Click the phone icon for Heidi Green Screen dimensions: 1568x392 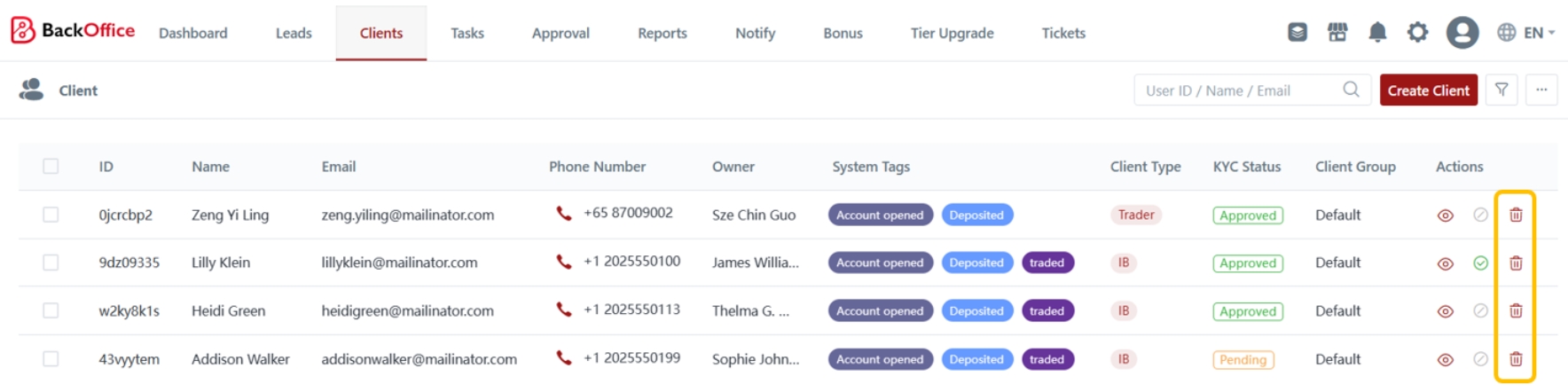click(x=563, y=310)
